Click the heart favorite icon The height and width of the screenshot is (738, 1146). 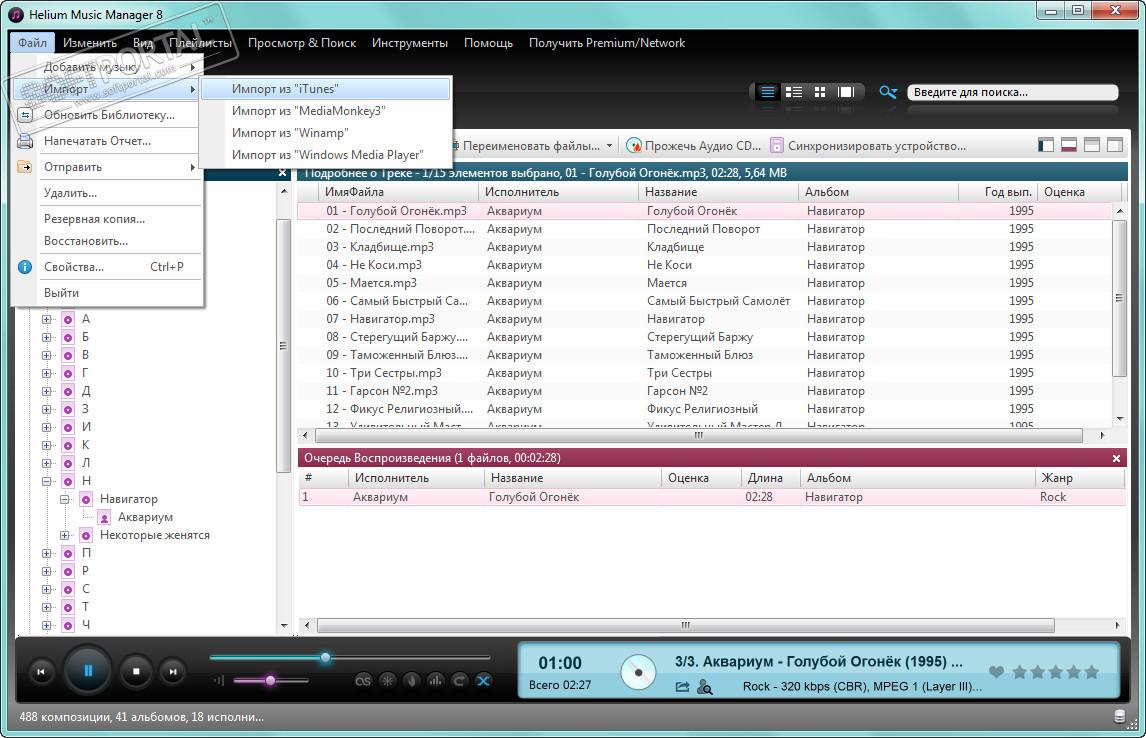tap(996, 672)
